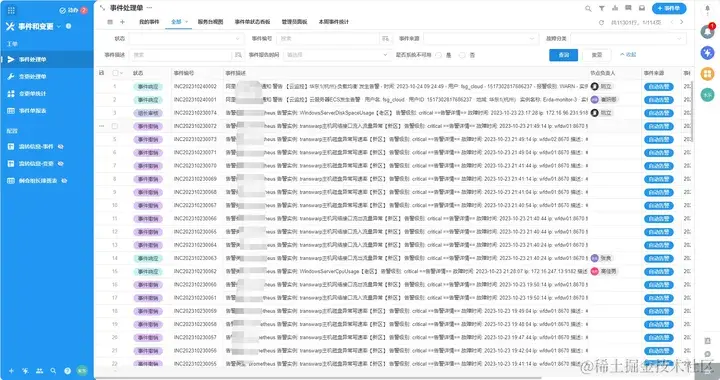Open the help question mark icon
Viewport: 720px width, 380px height.
coord(68,371)
